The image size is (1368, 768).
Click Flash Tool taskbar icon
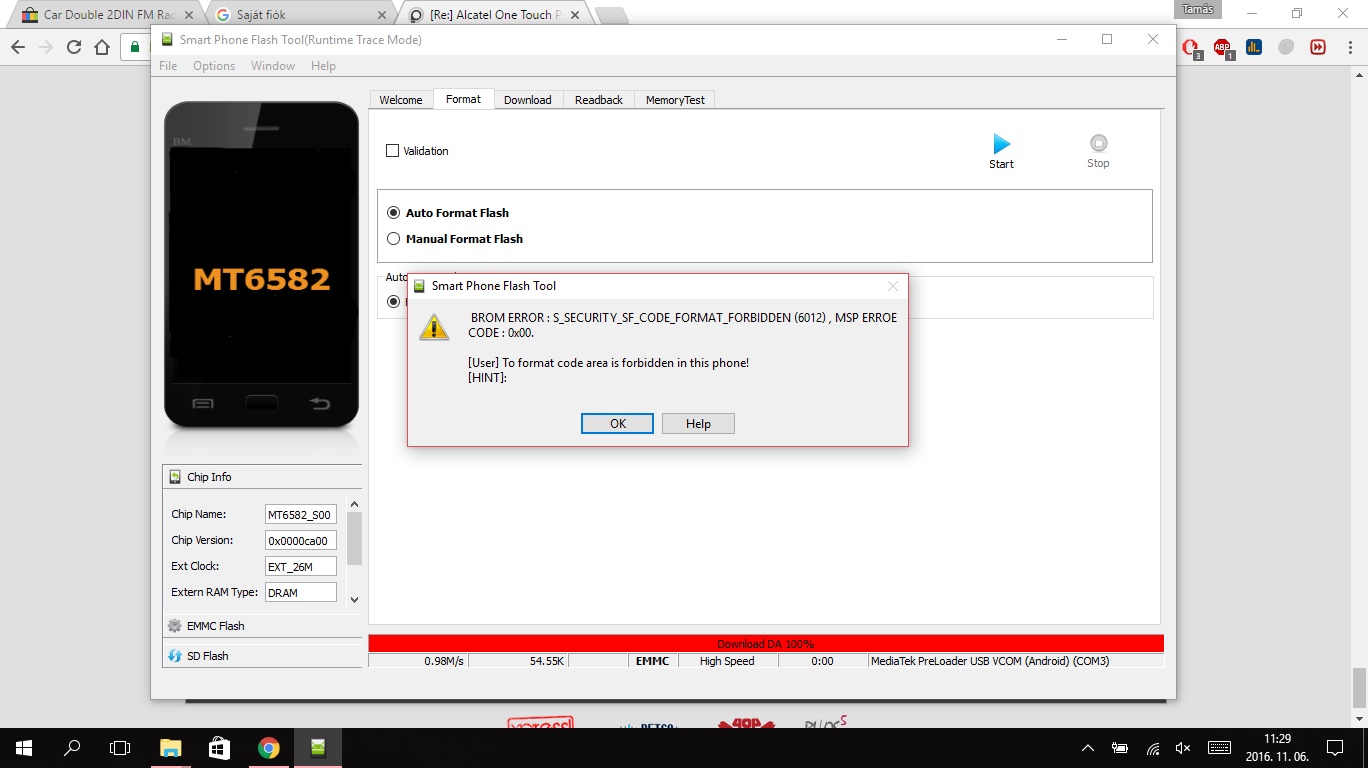point(317,747)
